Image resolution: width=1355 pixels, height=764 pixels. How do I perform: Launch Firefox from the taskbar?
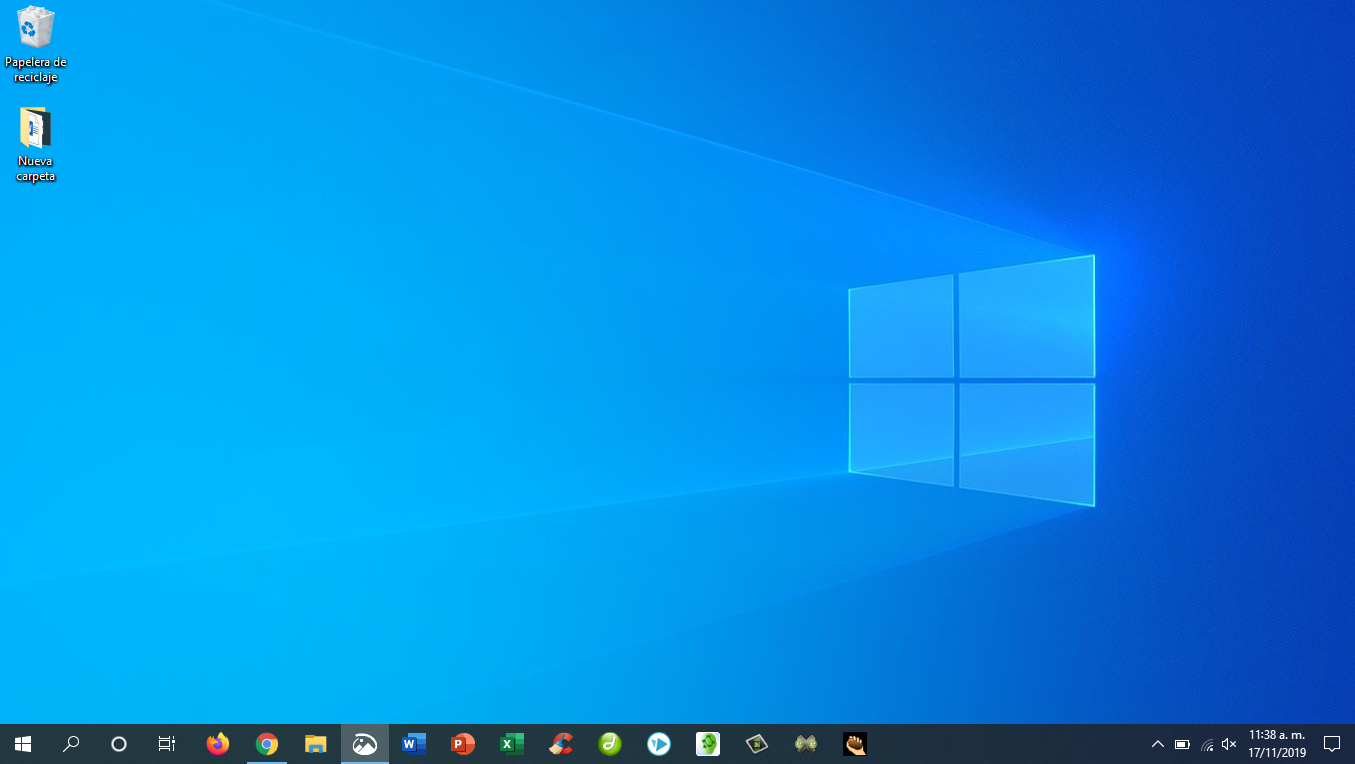[217, 744]
